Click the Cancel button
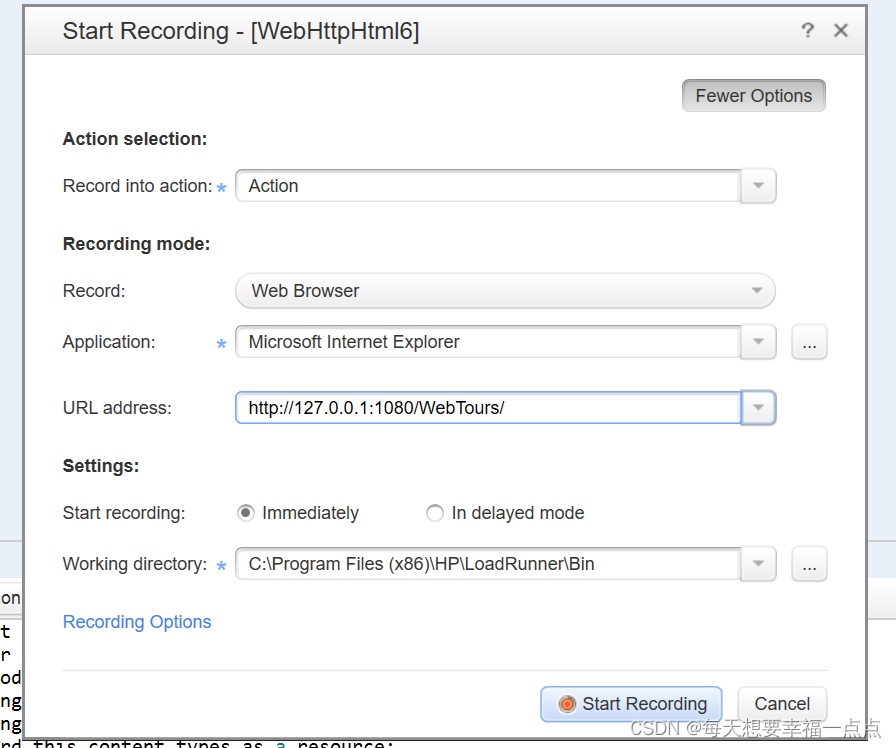 (782, 704)
